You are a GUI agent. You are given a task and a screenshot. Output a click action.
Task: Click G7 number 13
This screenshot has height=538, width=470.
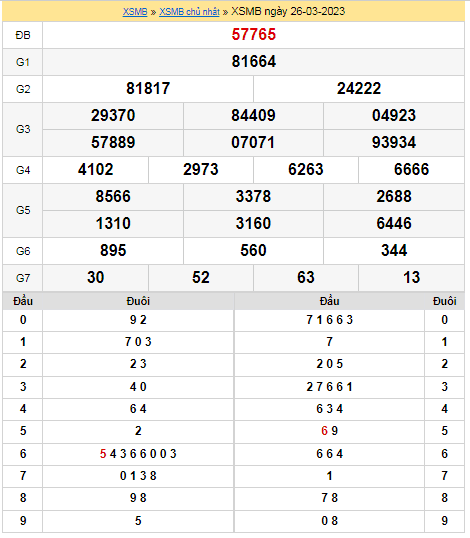click(411, 278)
